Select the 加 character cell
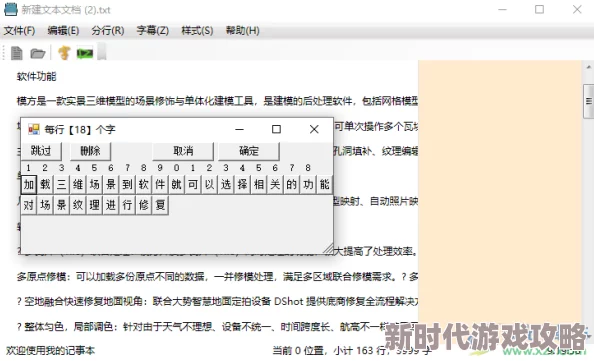 point(28,184)
